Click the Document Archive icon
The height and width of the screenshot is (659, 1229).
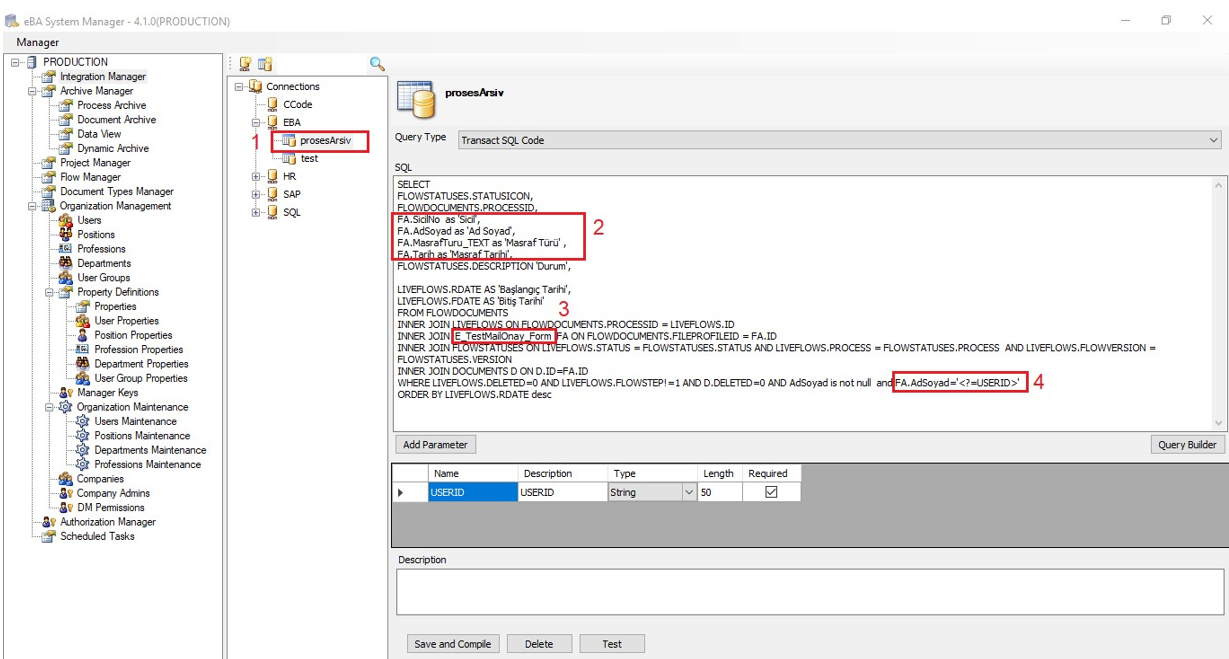click(66, 119)
